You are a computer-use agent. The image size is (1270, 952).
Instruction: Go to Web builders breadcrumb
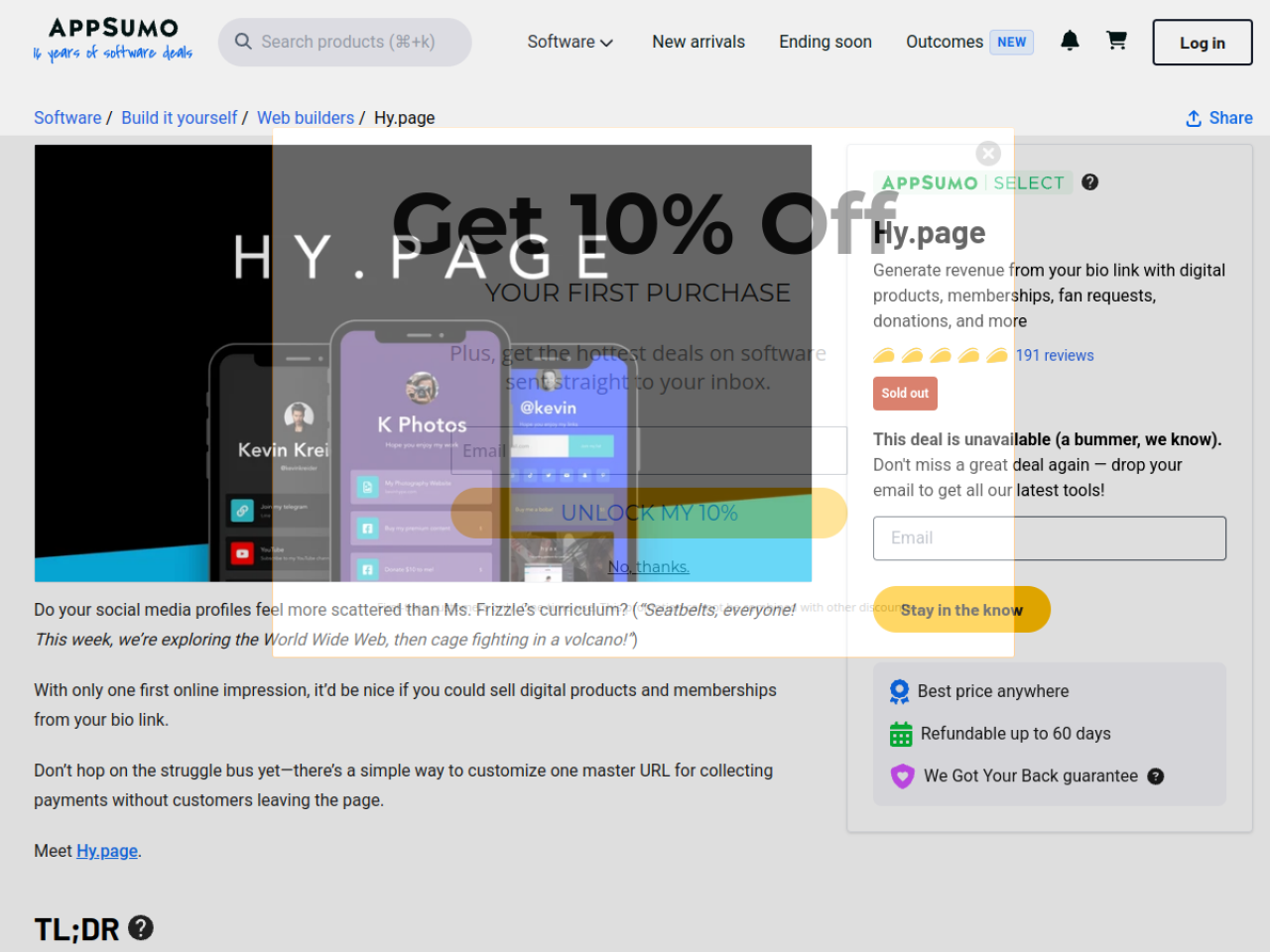pos(306,118)
